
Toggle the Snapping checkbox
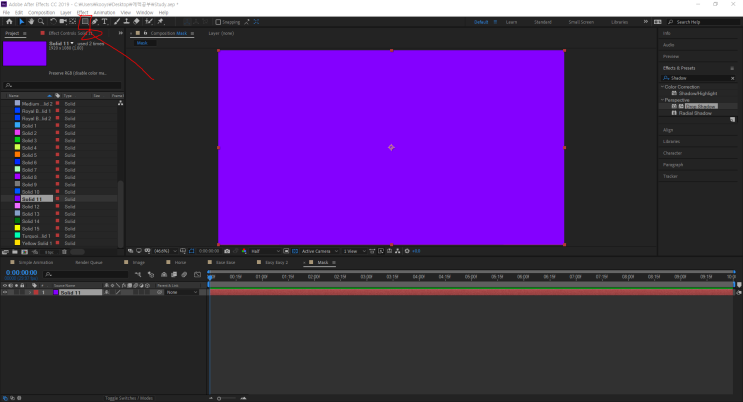218,22
